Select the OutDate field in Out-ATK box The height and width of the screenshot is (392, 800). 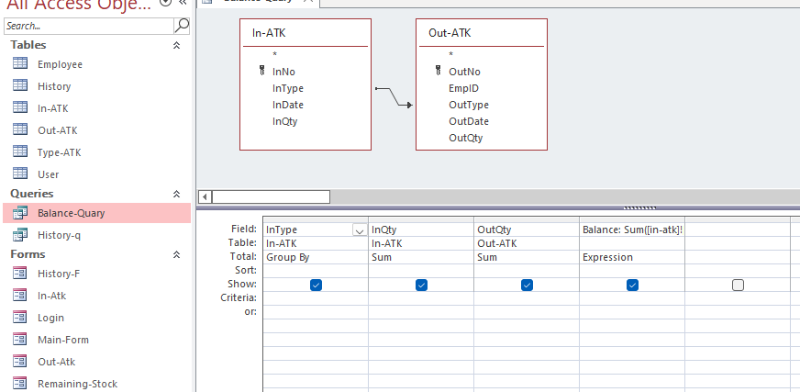tap(469, 121)
